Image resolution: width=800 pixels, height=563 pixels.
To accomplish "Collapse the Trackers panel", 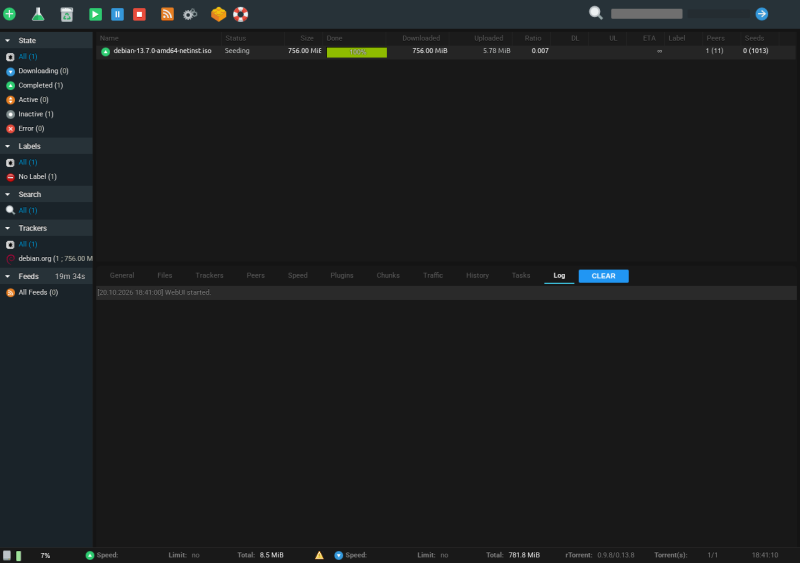I will 8,228.
